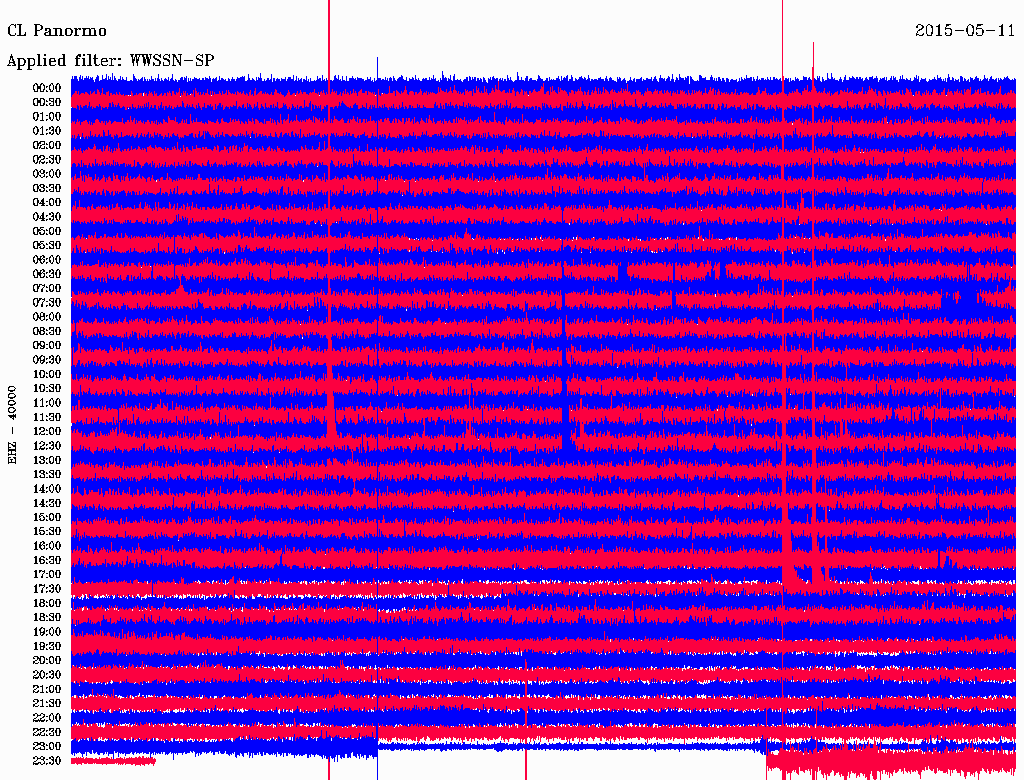The height and width of the screenshot is (780, 1024).
Task: Select the 07:30 time label
Action: pyautogui.click(x=47, y=302)
